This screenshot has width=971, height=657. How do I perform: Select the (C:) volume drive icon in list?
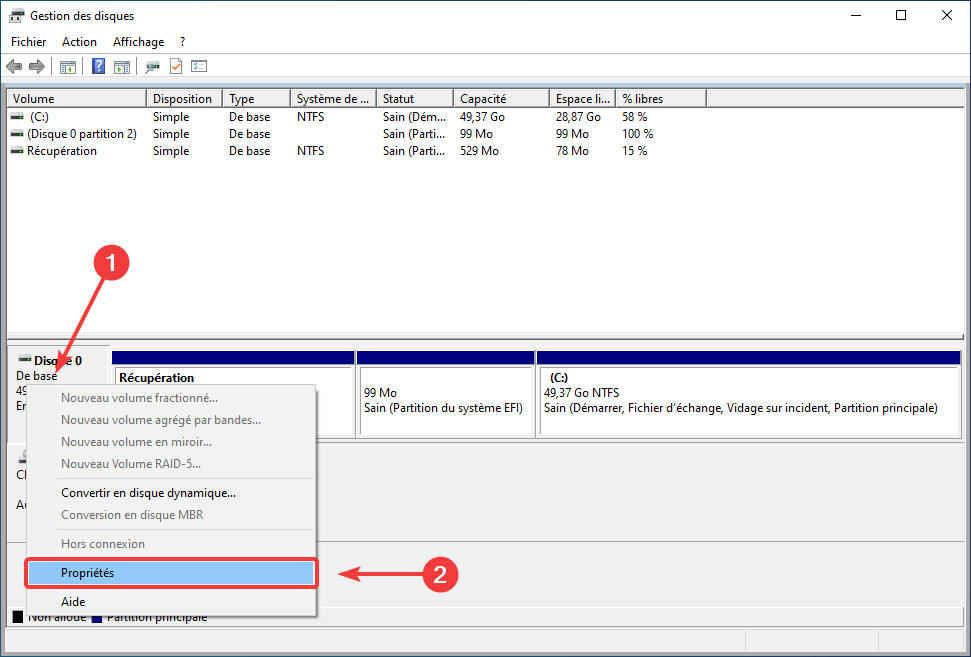(18, 116)
